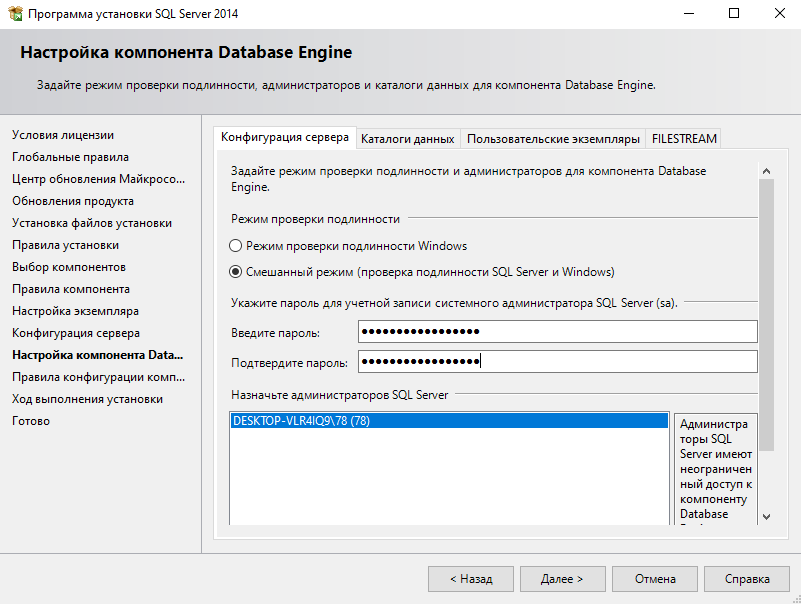The width and height of the screenshot is (801, 604).
Task: Switch to the FILESTREAM tab
Action: pos(684,139)
